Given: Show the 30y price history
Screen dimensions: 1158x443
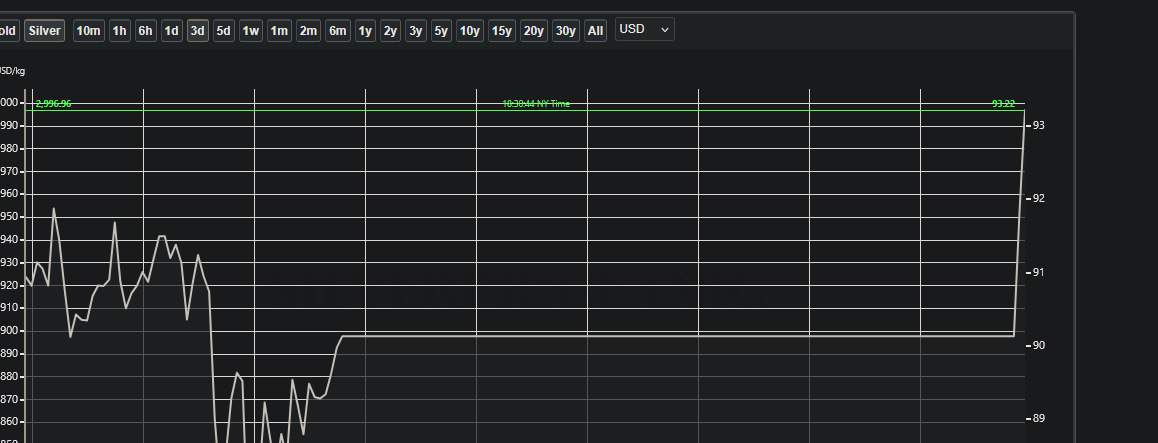Looking at the screenshot, I should click(566, 31).
